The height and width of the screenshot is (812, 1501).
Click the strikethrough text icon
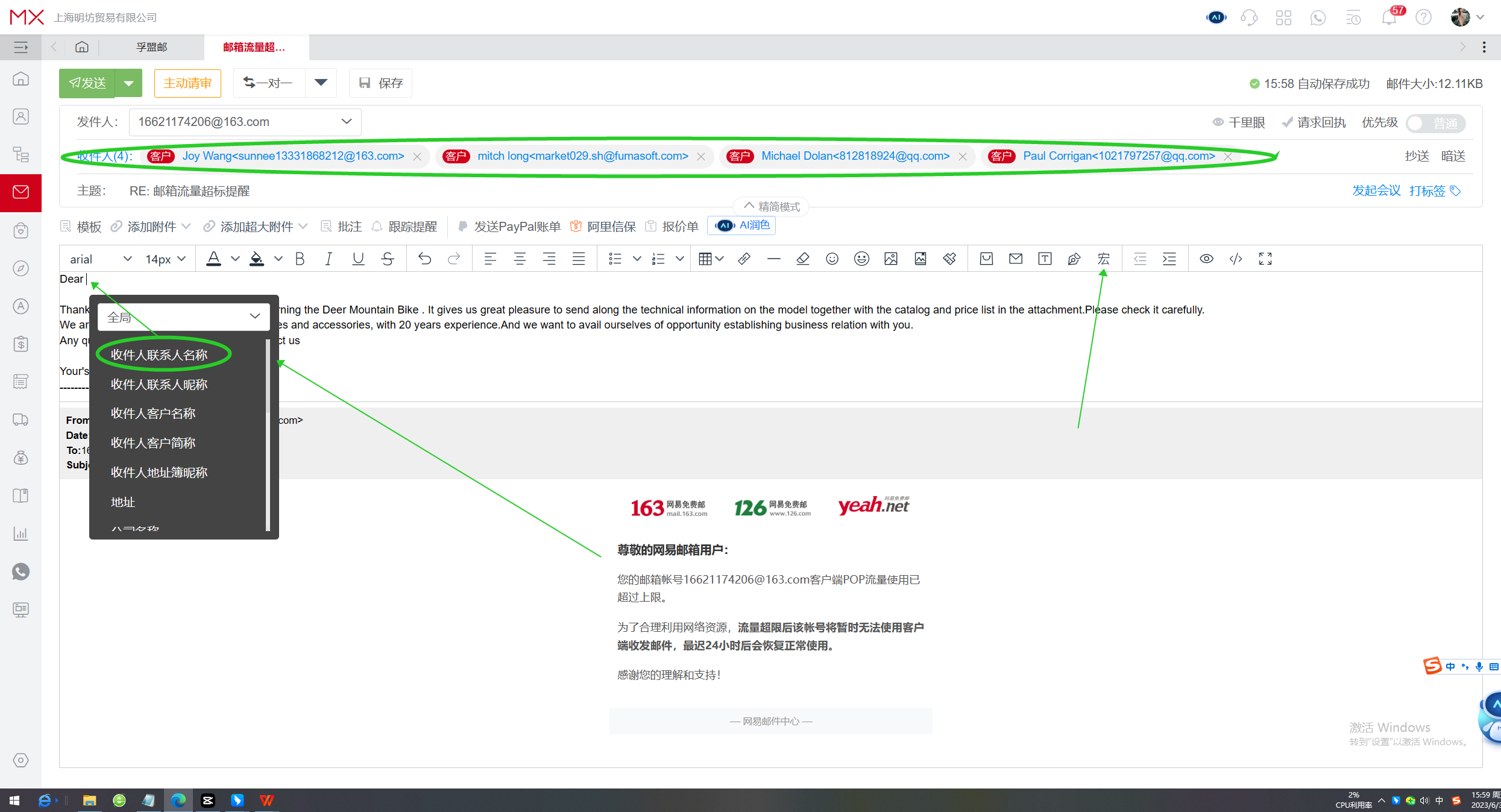(388, 259)
